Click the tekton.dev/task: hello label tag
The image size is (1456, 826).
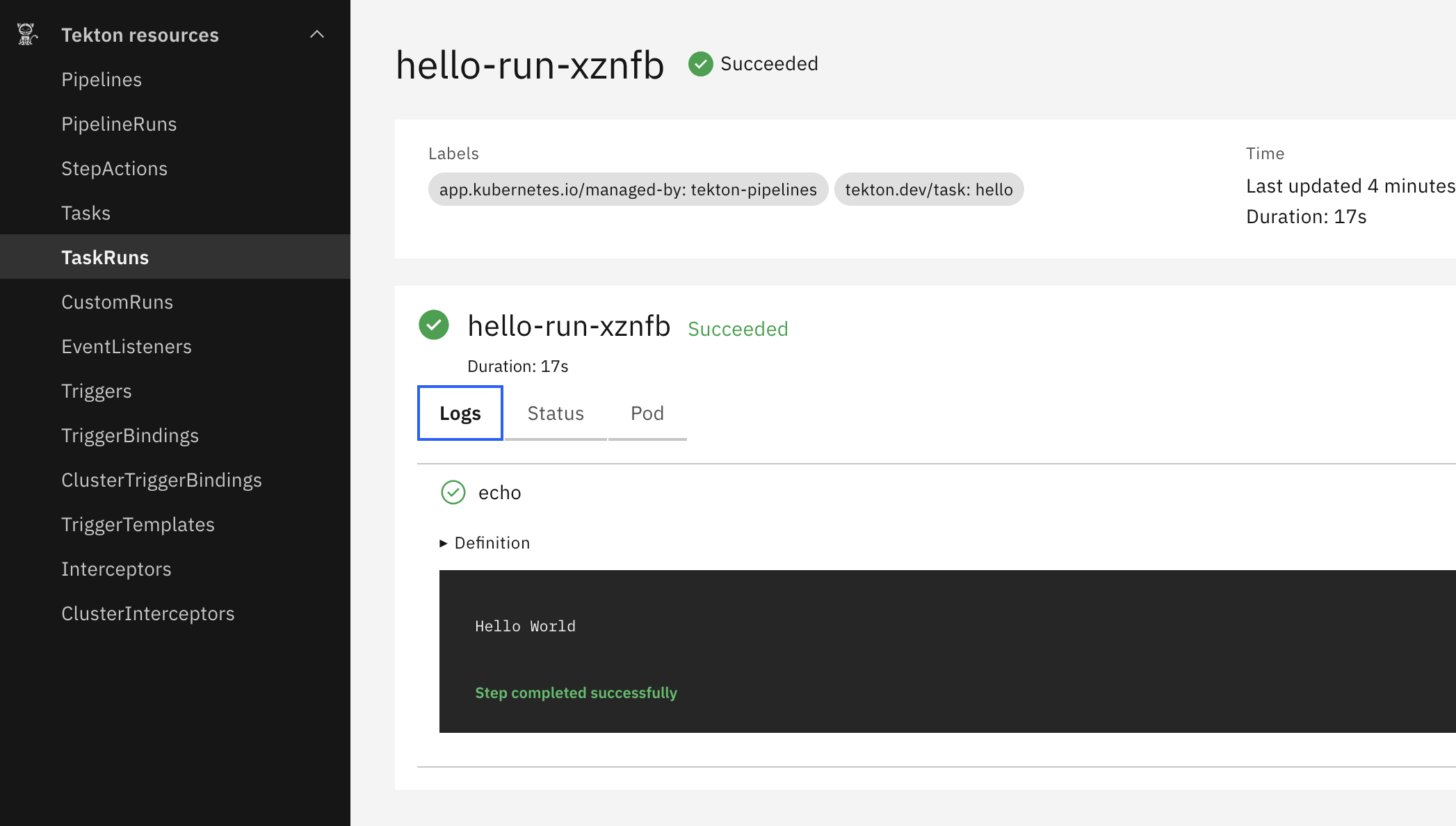point(928,189)
